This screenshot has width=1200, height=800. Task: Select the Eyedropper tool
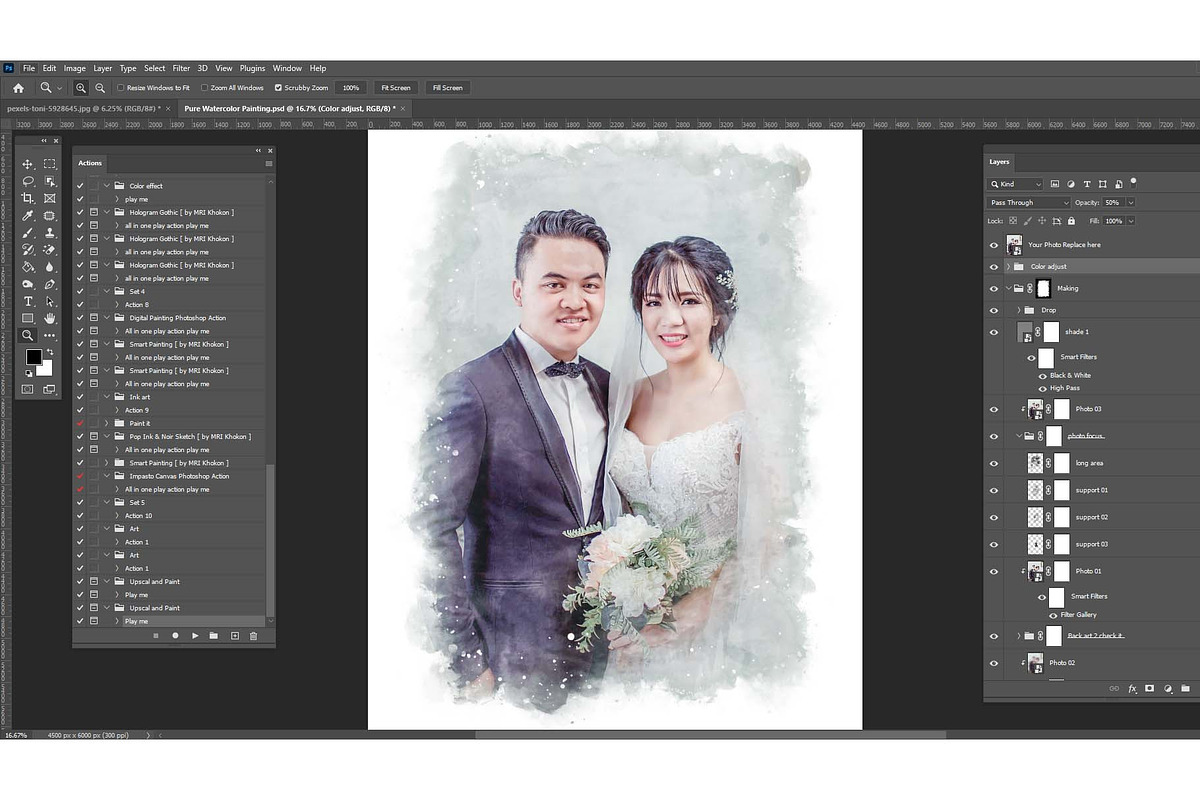[x=28, y=215]
